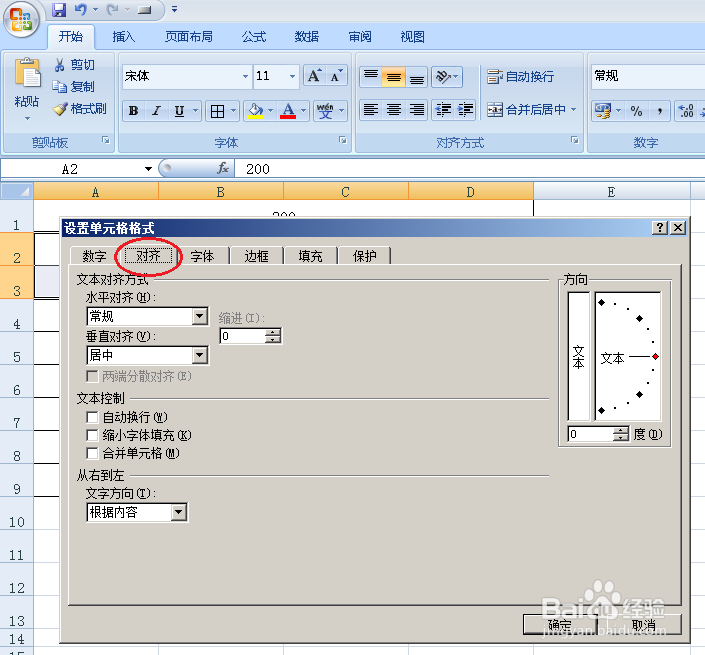Open alignment group dialog launcher
The height and width of the screenshot is (655, 705).
point(575,140)
